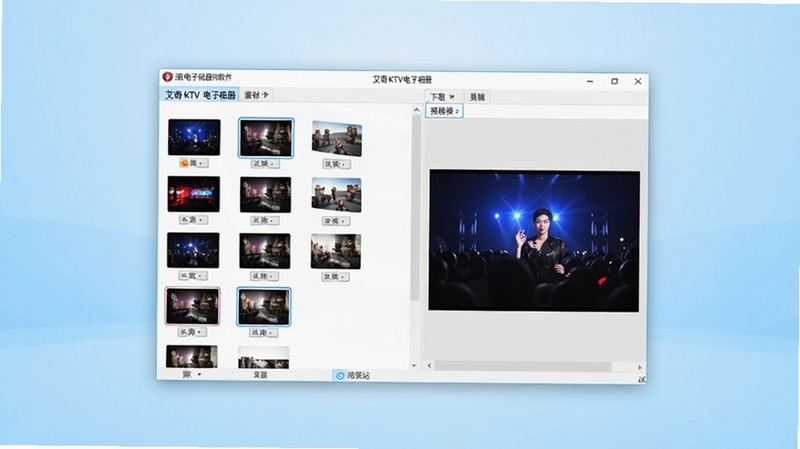Open dropdown under first-row tilted figures thumbnail
Image resolution: width=800 pixels, height=449 pixels.
(337, 164)
